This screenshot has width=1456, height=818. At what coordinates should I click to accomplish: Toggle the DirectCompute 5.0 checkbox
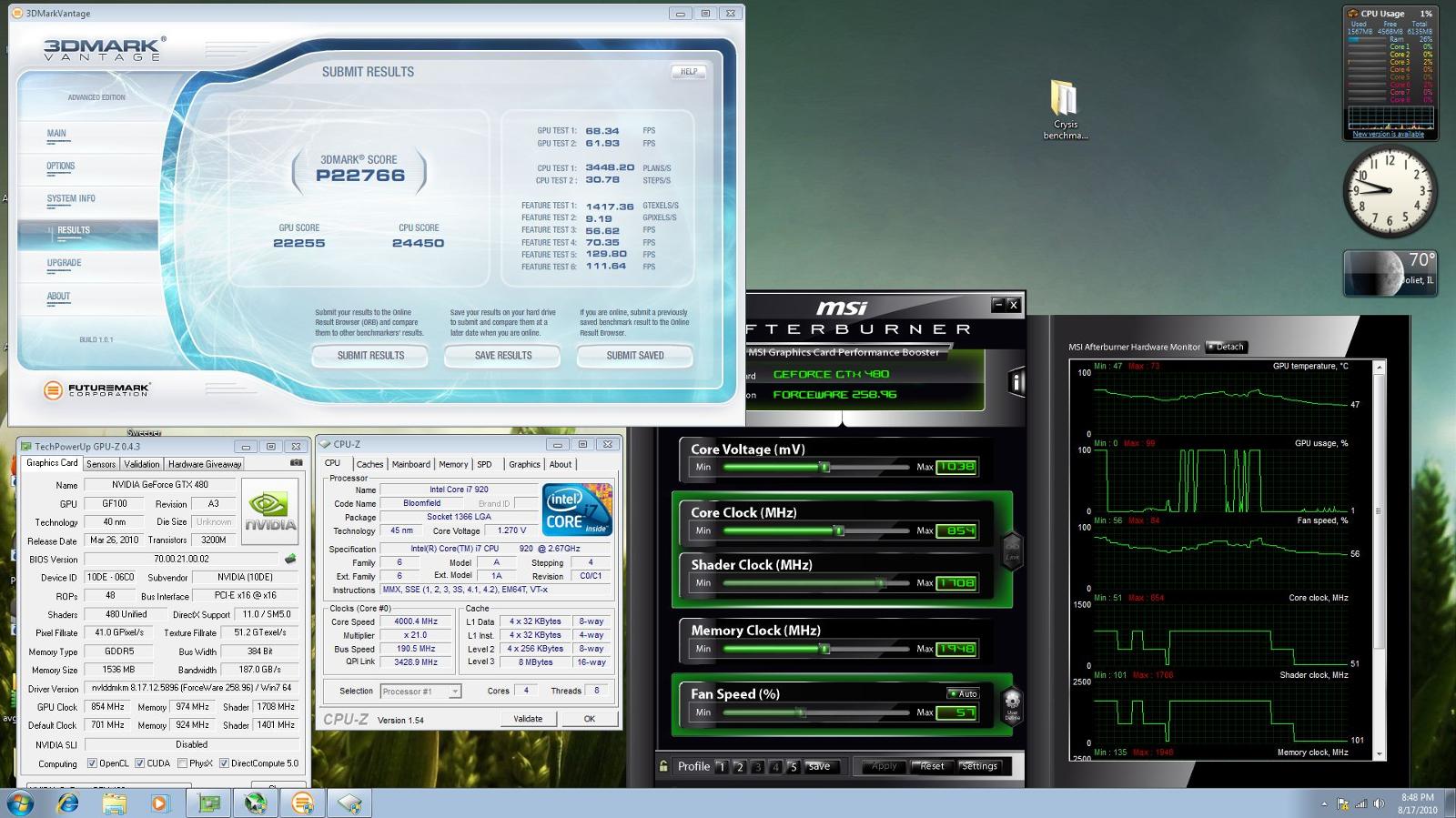(x=224, y=763)
